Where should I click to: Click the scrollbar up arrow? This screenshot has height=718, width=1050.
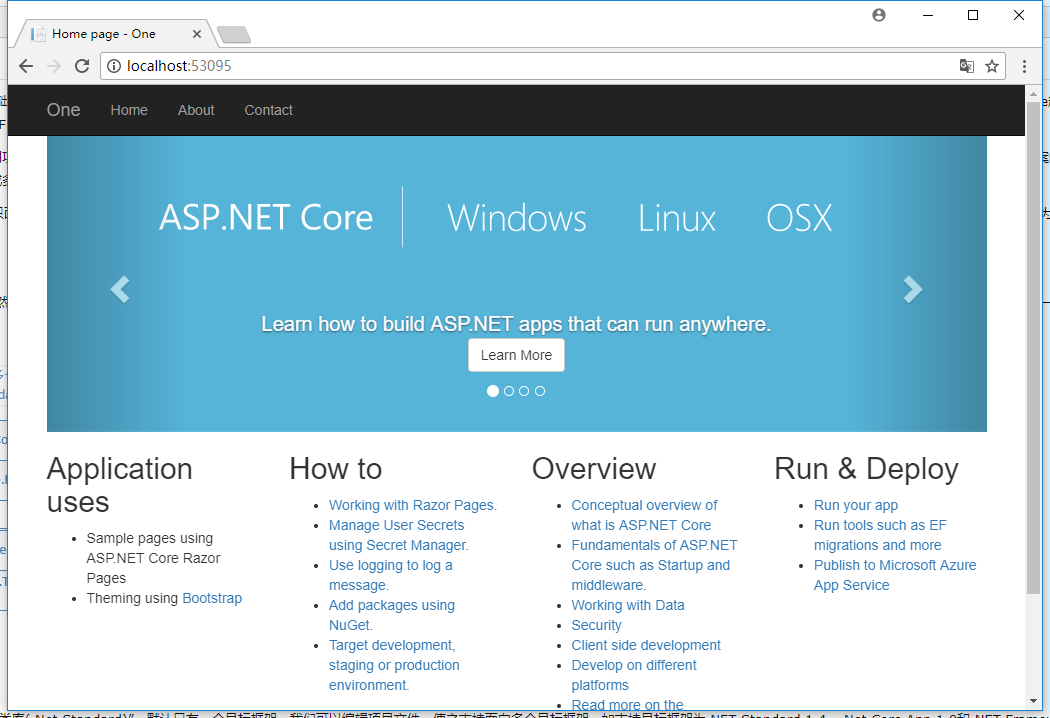1034,93
